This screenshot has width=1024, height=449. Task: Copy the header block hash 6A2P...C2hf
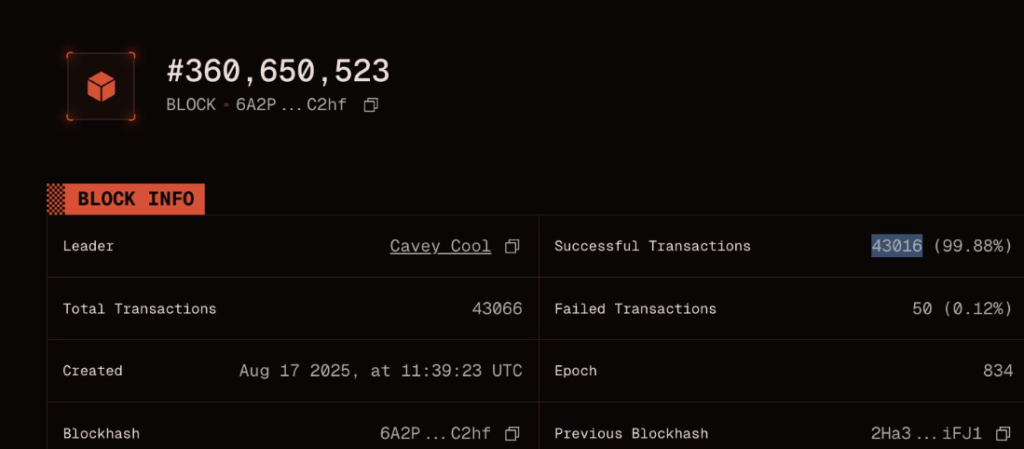coord(371,105)
